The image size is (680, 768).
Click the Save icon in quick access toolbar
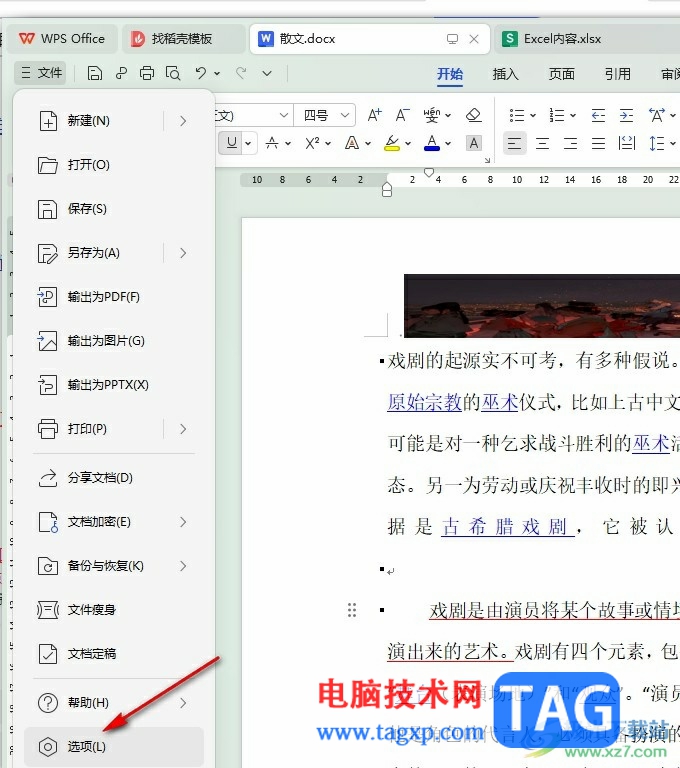(95, 73)
